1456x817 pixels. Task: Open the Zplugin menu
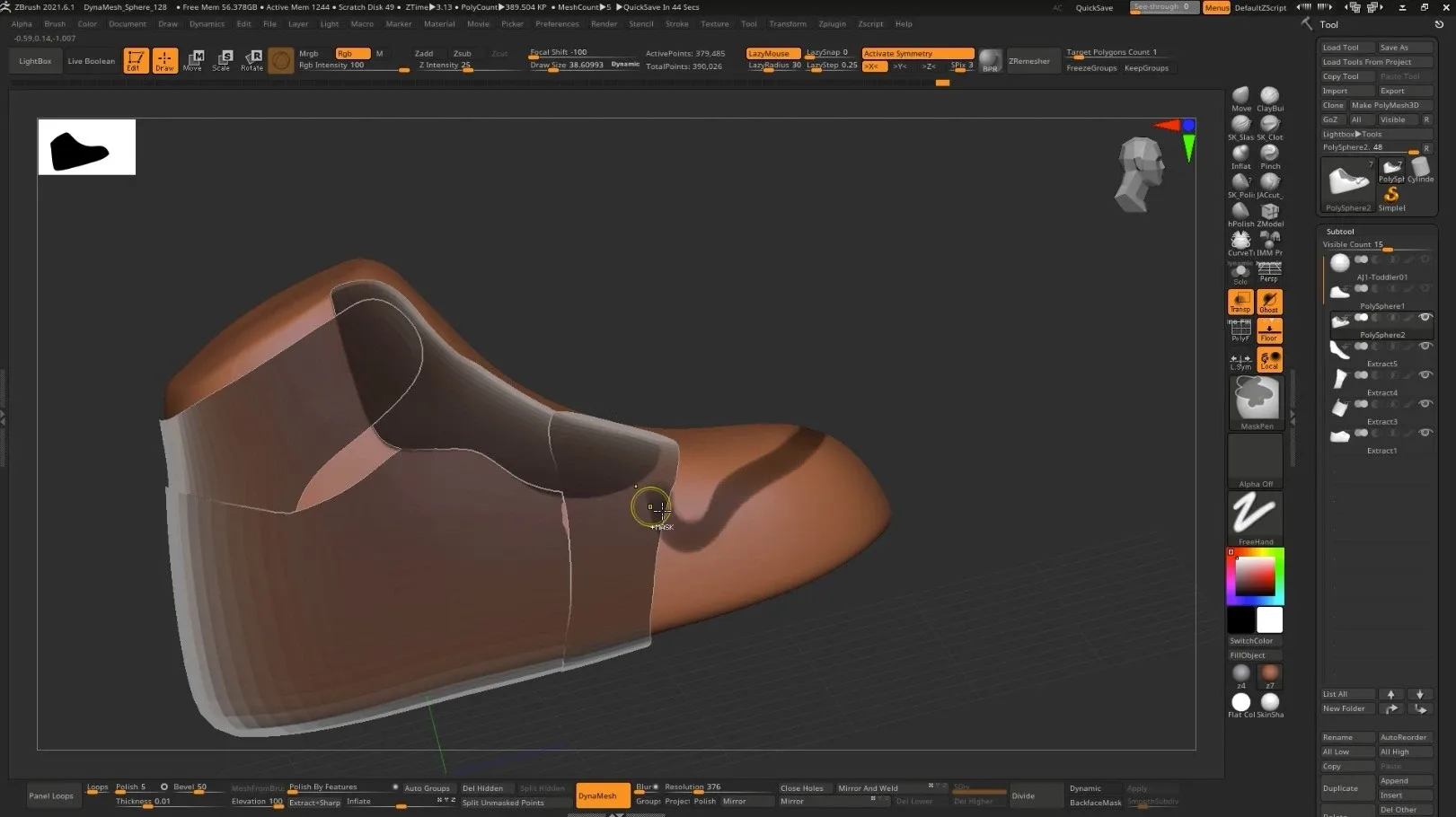pos(832,24)
